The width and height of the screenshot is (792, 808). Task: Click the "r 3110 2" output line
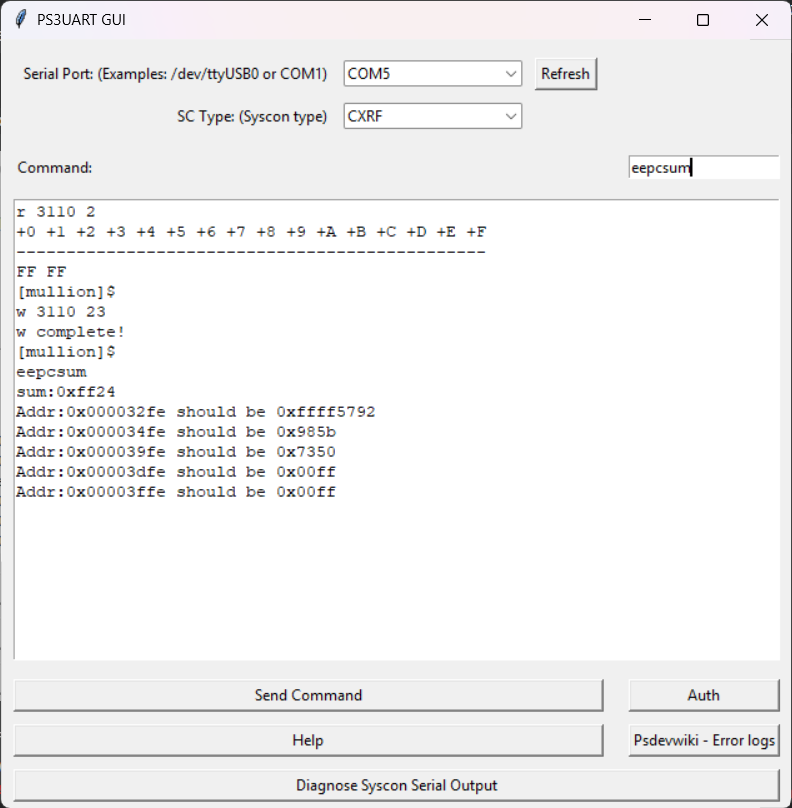coord(56,212)
